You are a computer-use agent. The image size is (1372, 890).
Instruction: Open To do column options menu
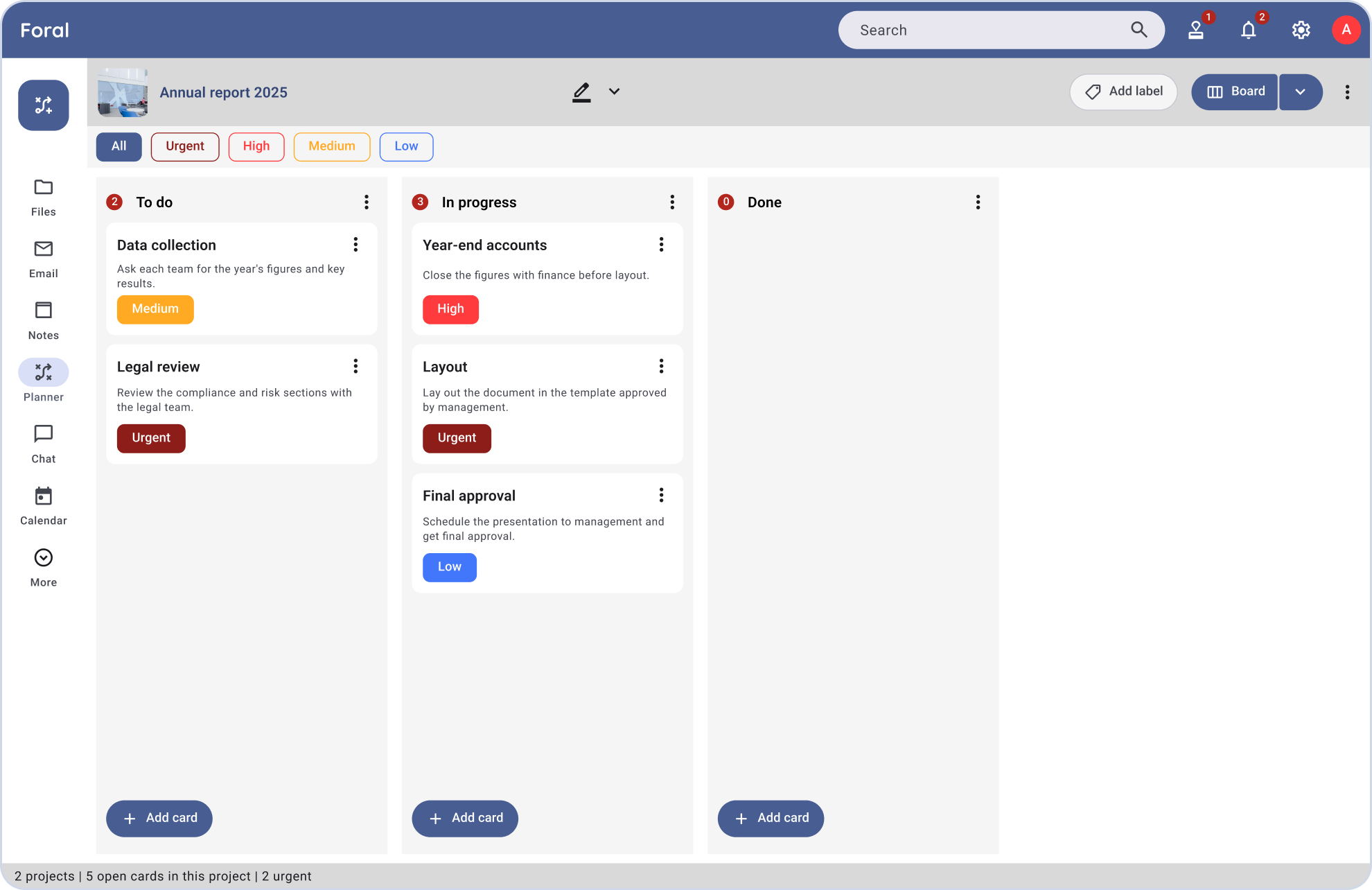pyautogui.click(x=367, y=202)
